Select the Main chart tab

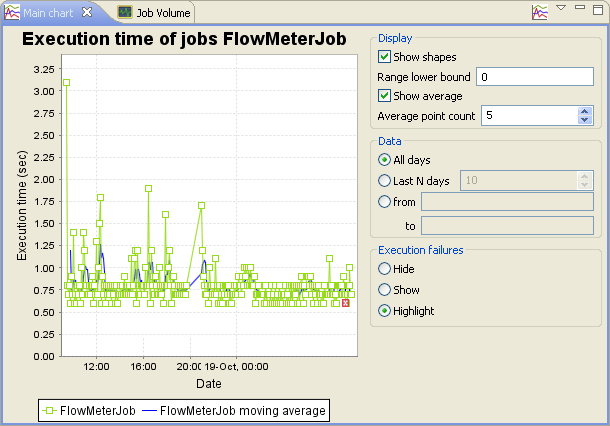(50, 12)
